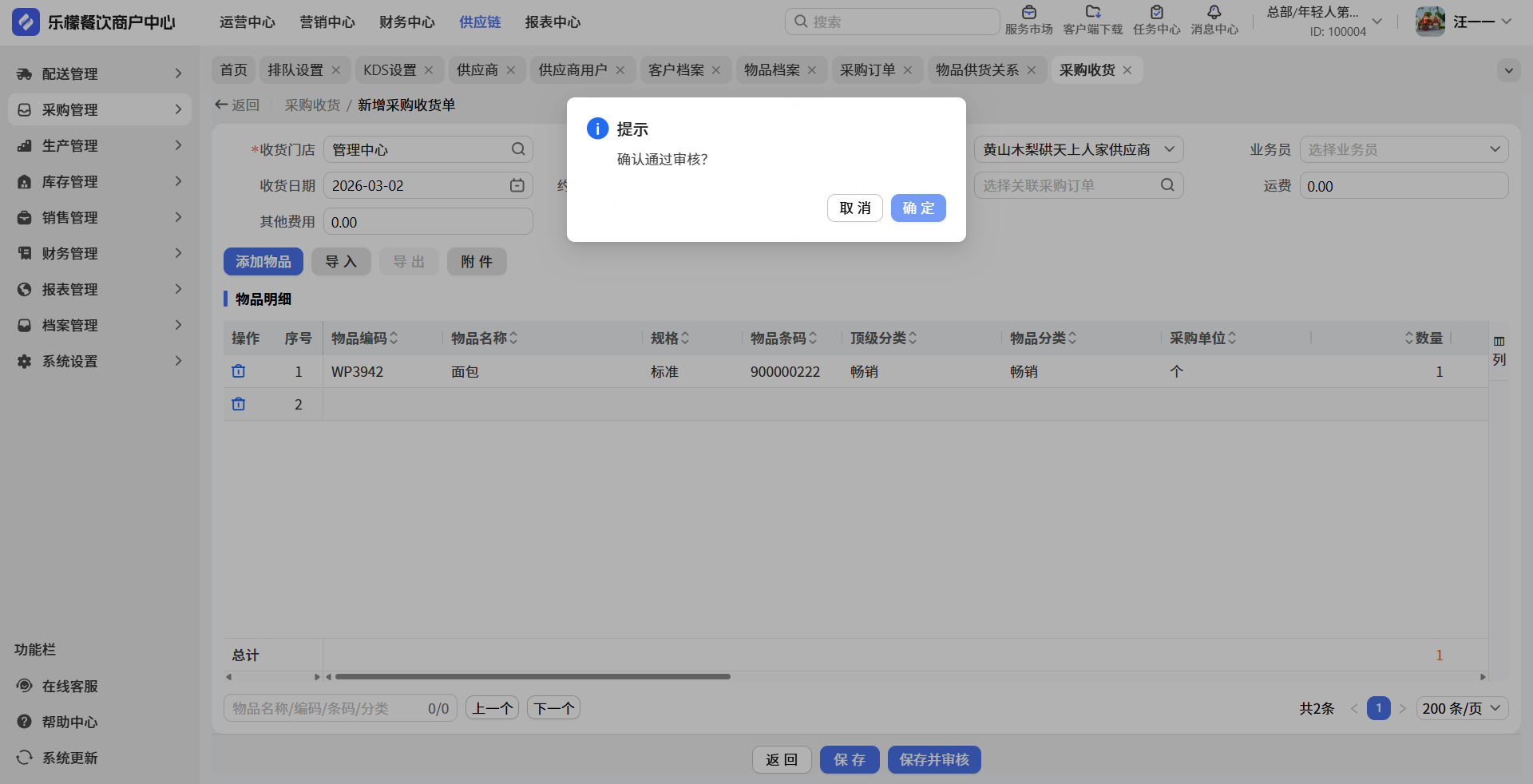Image resolution: width=1533 pixels, height=784 pixels.
Task: Open the tab overflow dropdown arrow
Action: [x=1508, y=70]
